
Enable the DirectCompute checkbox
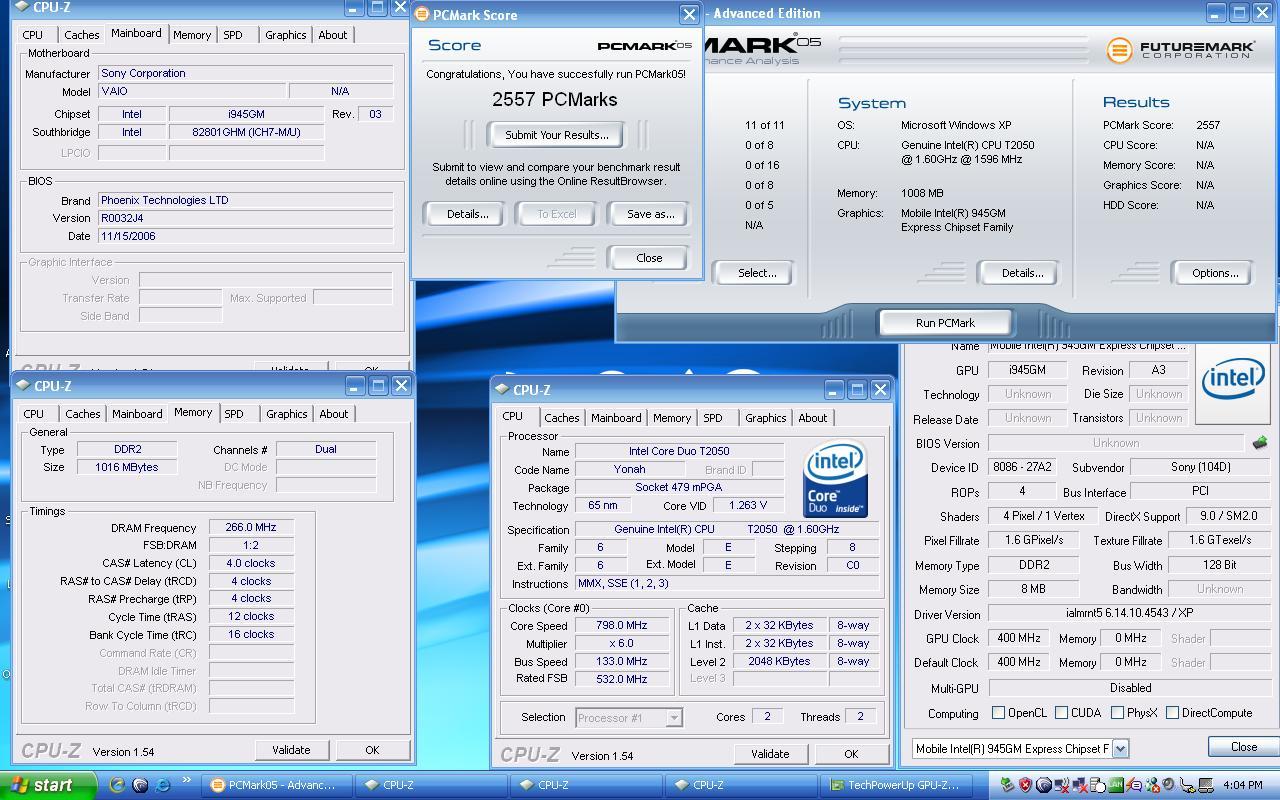click(x=1172, y=713)
